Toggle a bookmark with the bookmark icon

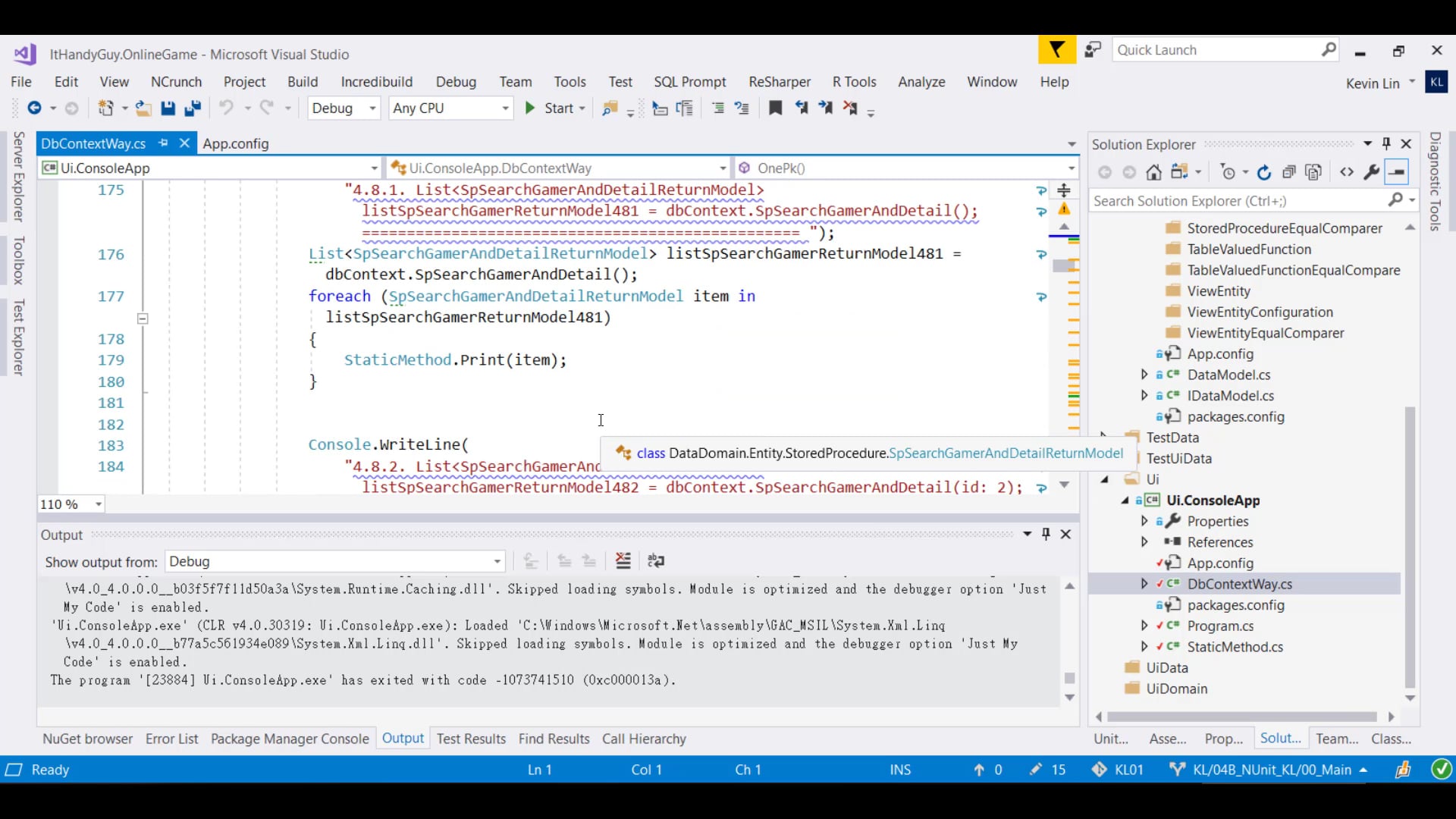click(x=775, y=108)
